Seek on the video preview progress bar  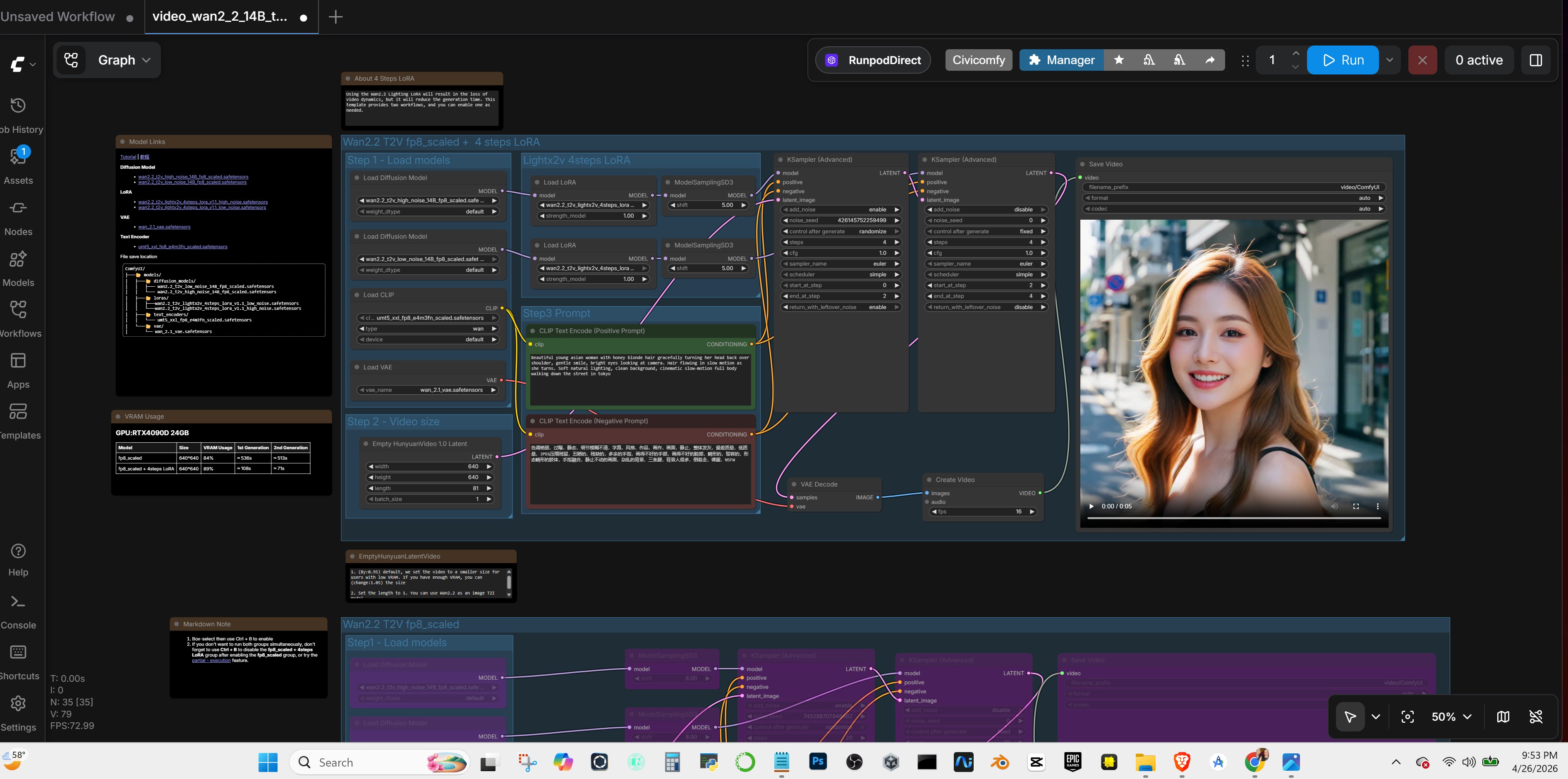tap(1234, 518)
